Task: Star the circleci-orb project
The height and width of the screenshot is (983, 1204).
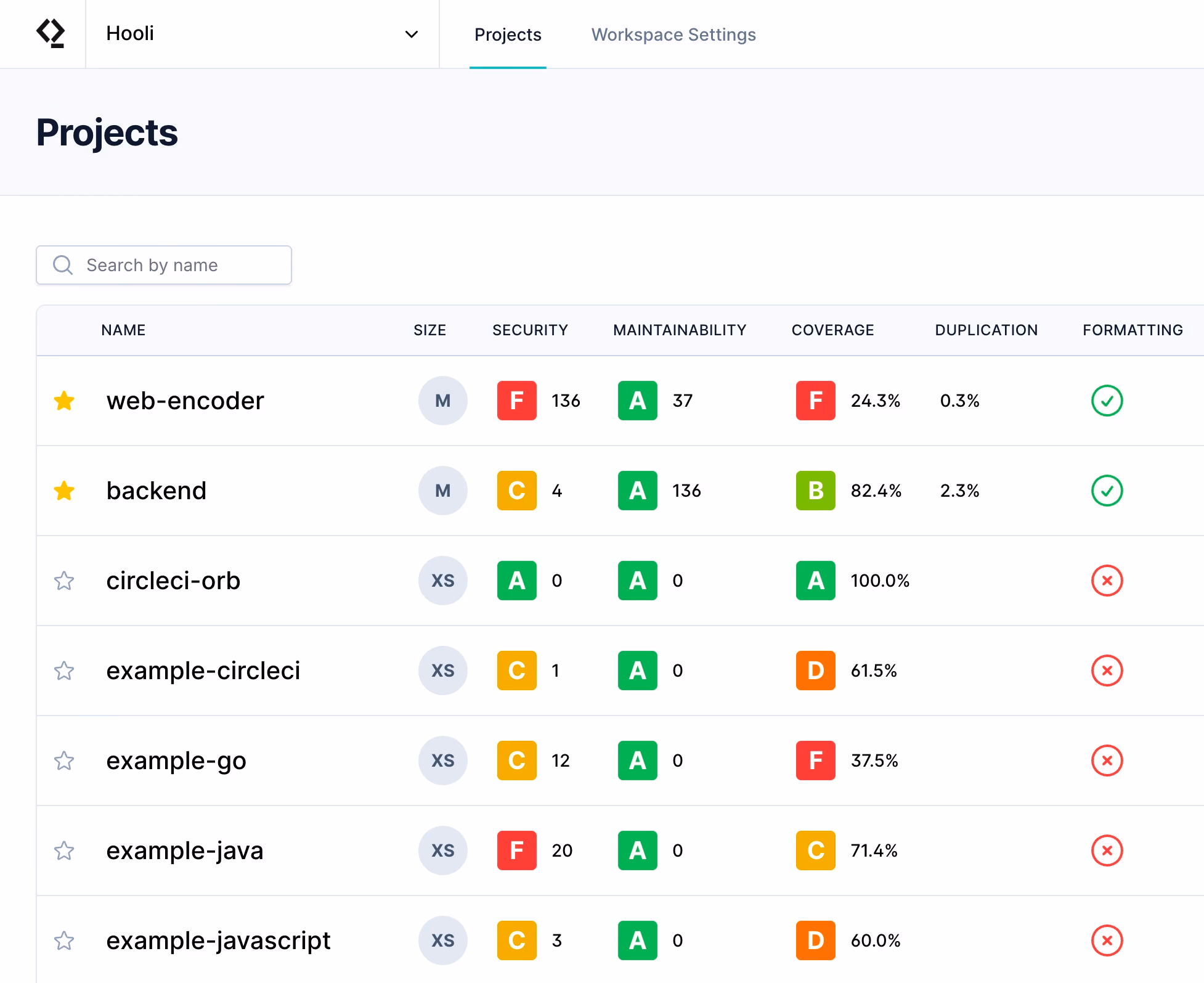Action: coord(64,581)
